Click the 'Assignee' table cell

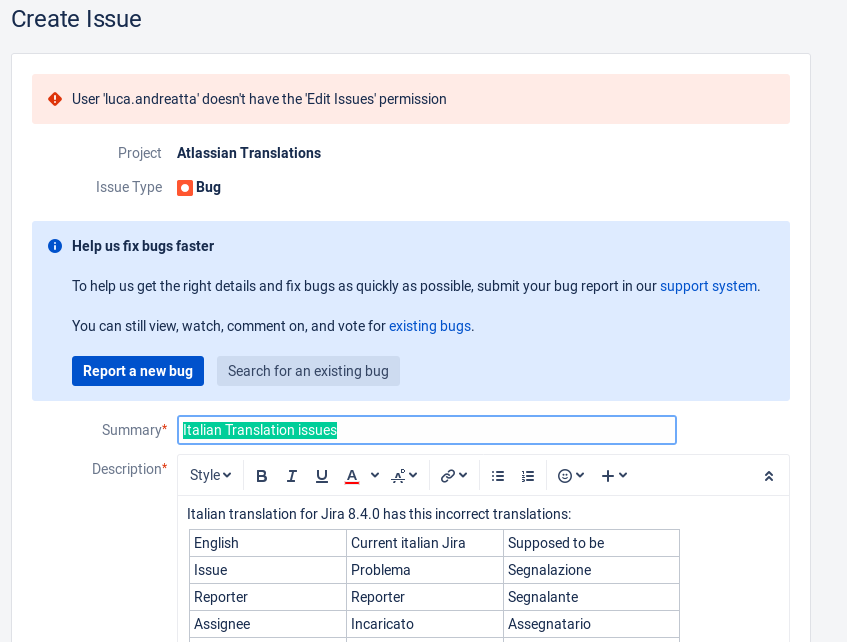[x=268, y=624]
